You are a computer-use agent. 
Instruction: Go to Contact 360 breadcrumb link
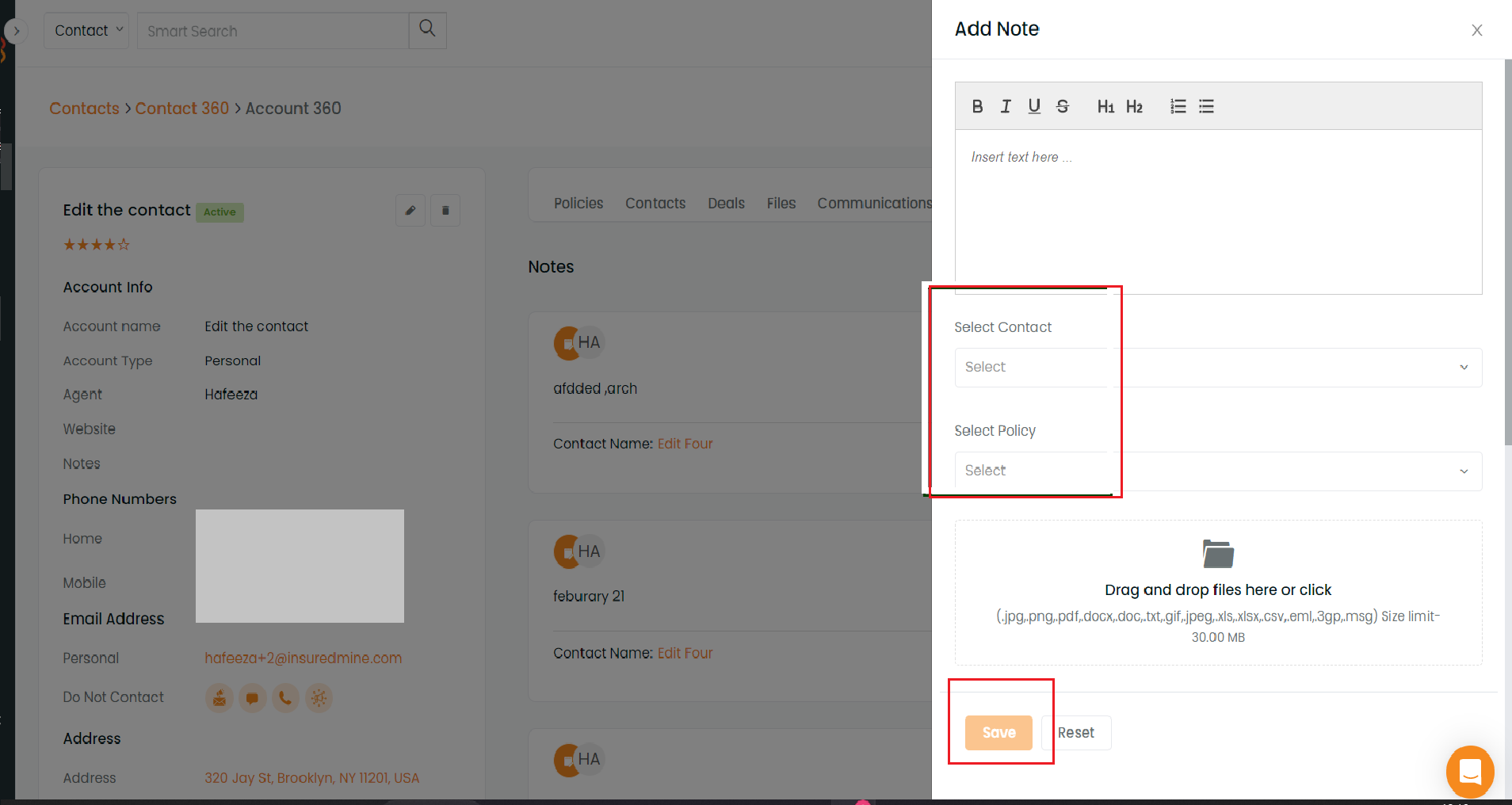click(x=181, y=109)
